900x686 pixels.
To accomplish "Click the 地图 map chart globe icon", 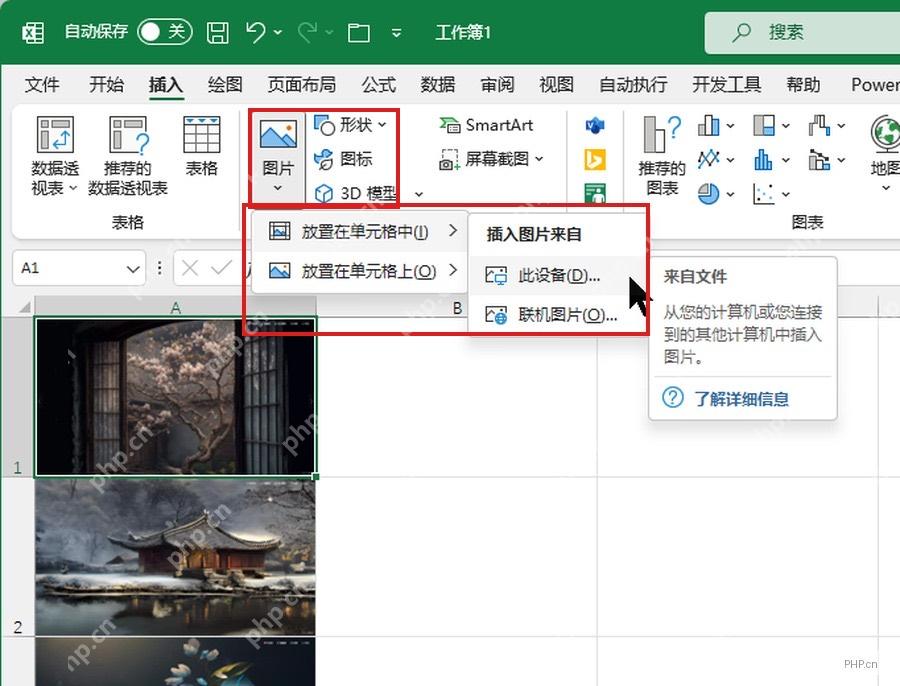I will (x=886, y=134).
